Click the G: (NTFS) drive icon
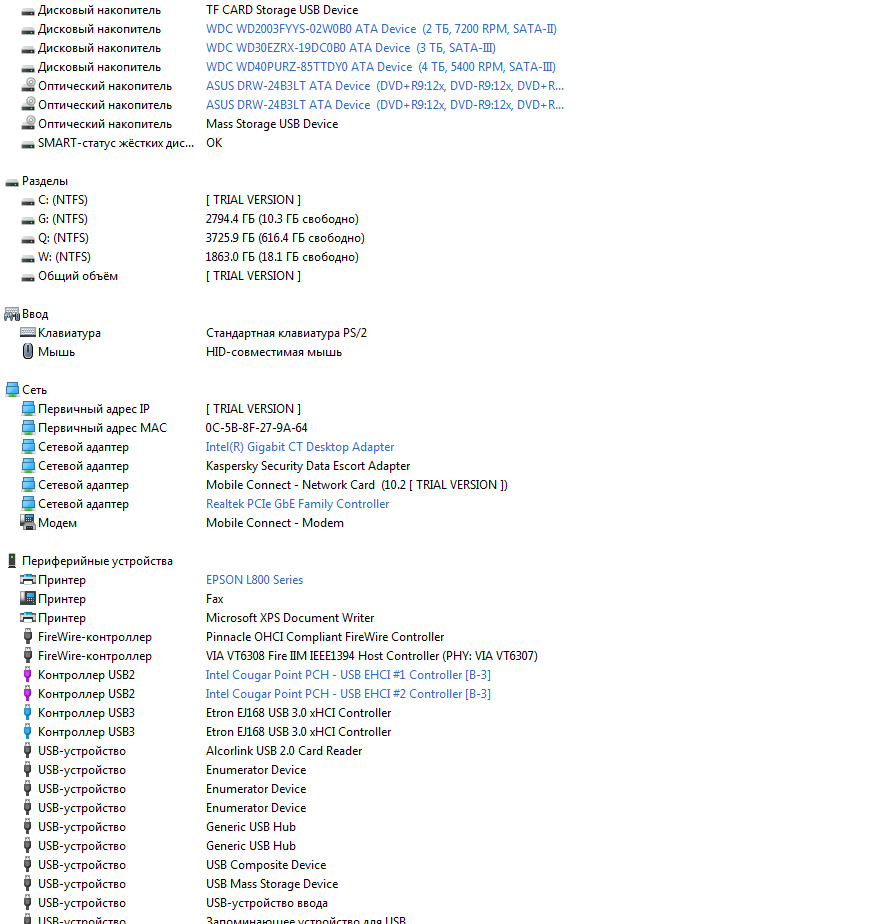 (x=28, y=220)
